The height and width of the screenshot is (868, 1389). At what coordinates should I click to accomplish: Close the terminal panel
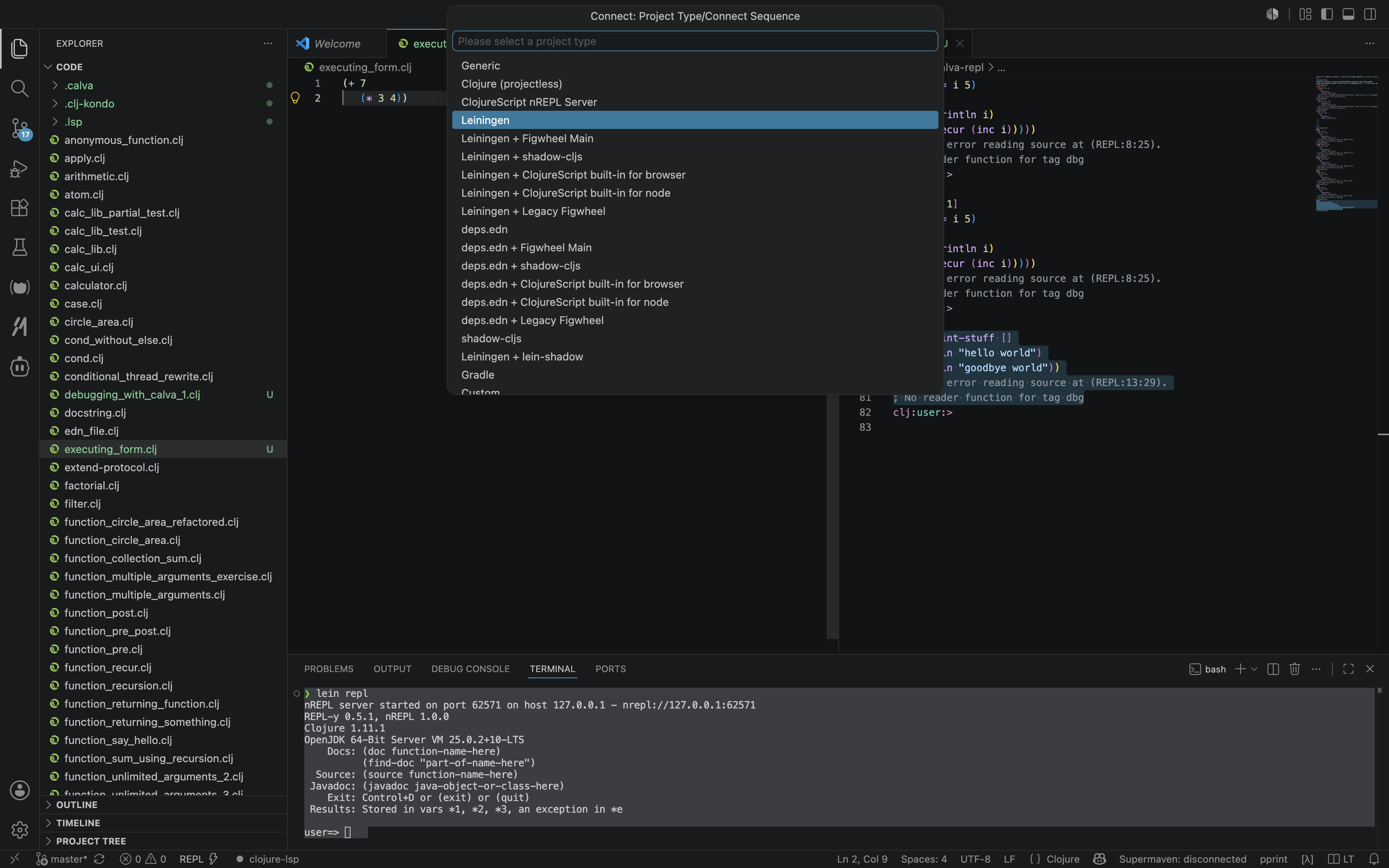[1370, 669]
